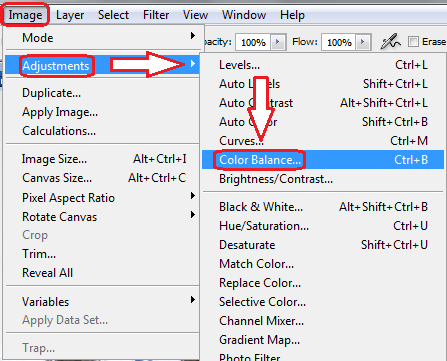Click the Flow 100% input field
The height and width of the screenshot is (361, 447).
[339, 42]
